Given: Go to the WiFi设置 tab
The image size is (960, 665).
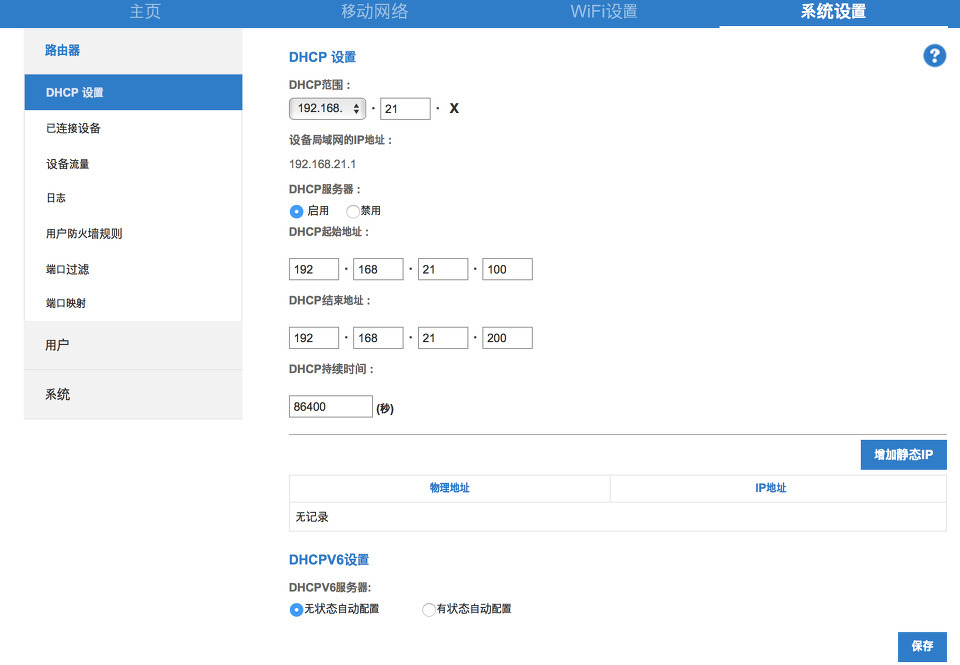Looking at the screenshot, I should (604, 12).
